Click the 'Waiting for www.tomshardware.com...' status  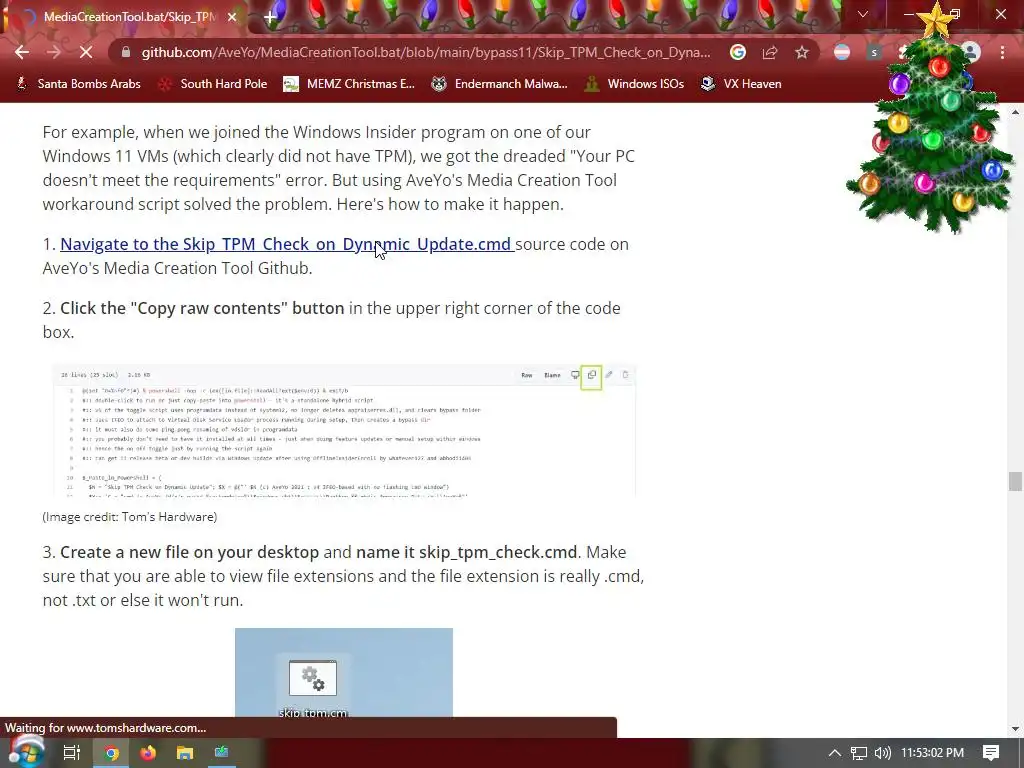click(x=106, y=728)
